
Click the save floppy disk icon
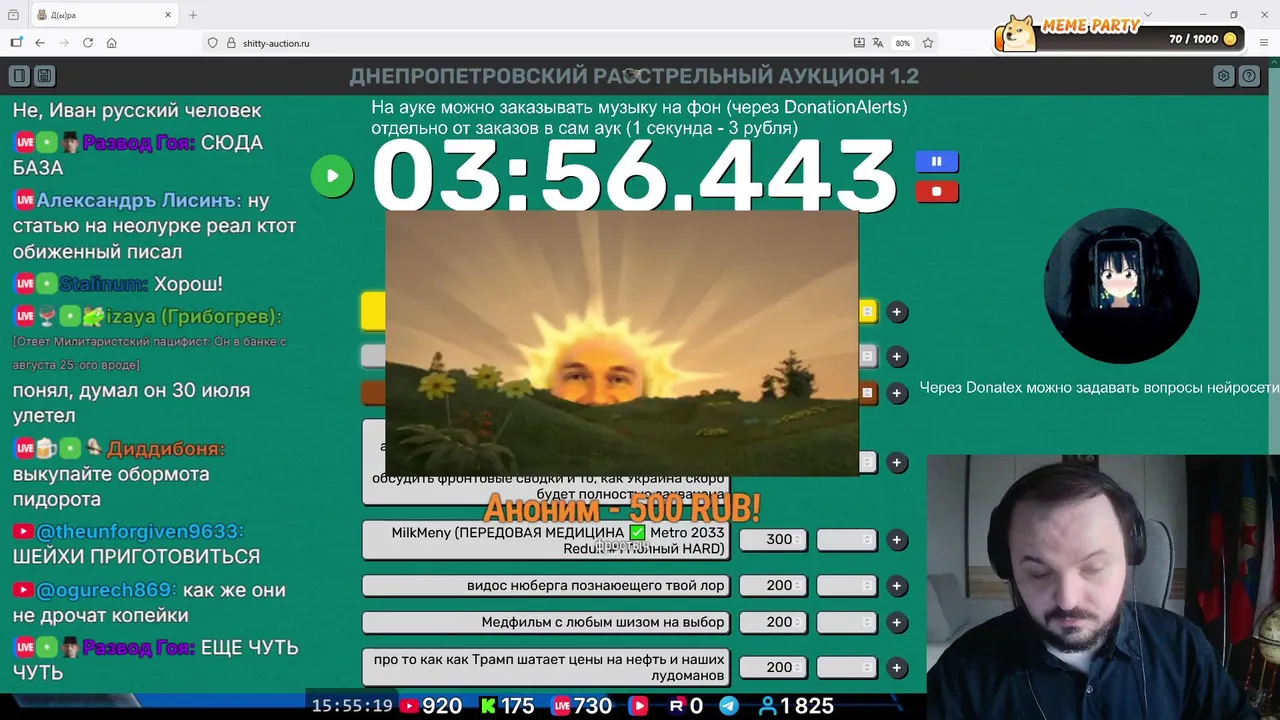(44, 76)
